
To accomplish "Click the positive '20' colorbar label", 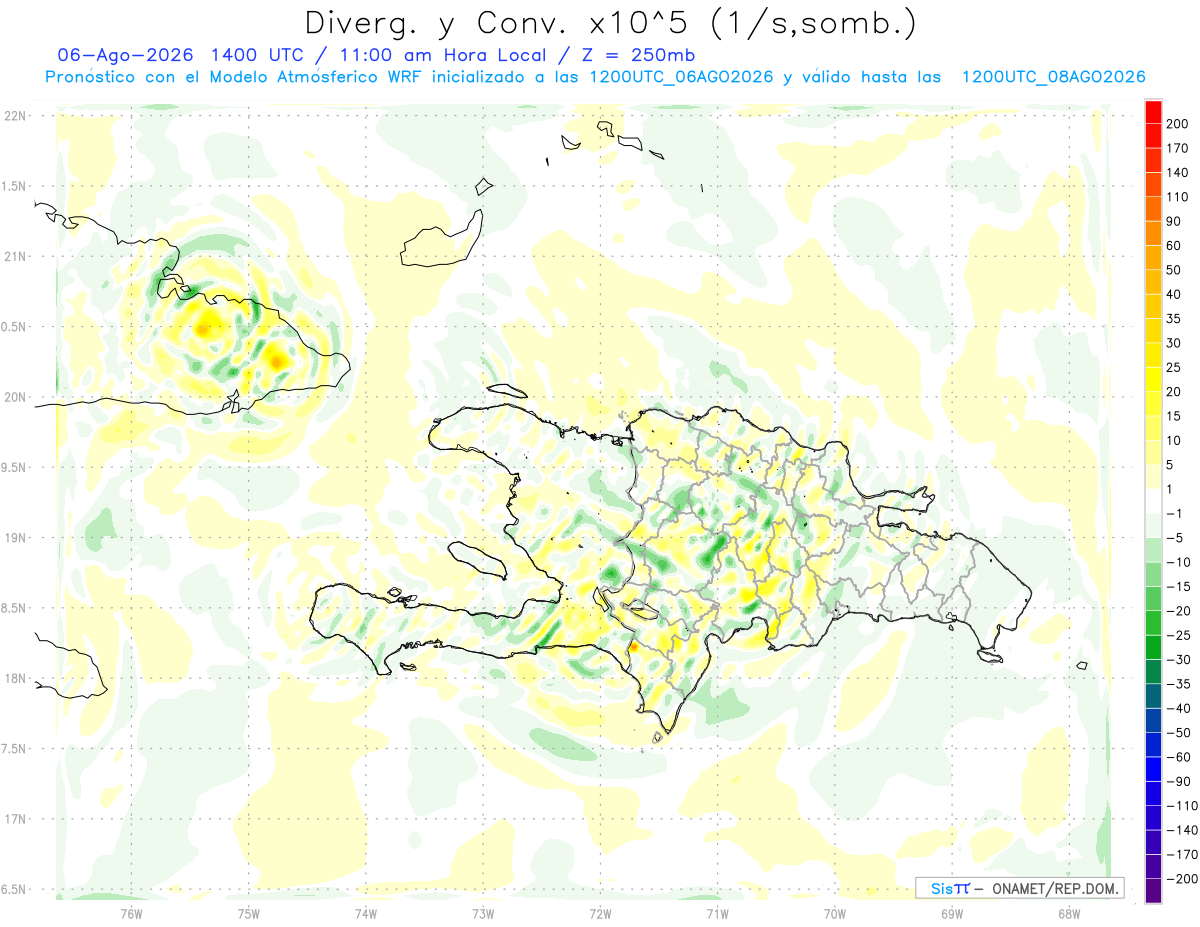I will pyautogui.click(x=1174, y=392).
